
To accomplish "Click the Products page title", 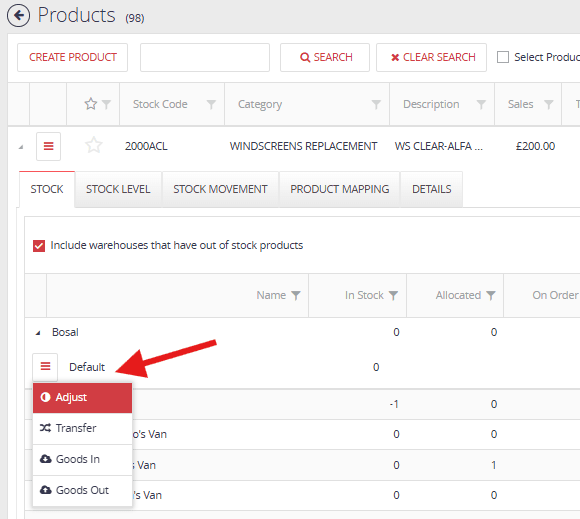I will (x=77, y=15).
